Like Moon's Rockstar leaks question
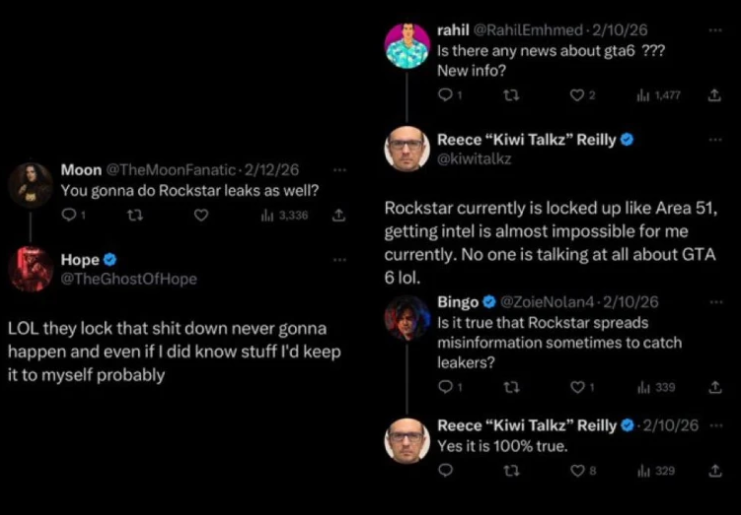This screenshot has width=741, height=515. [201, 214]
